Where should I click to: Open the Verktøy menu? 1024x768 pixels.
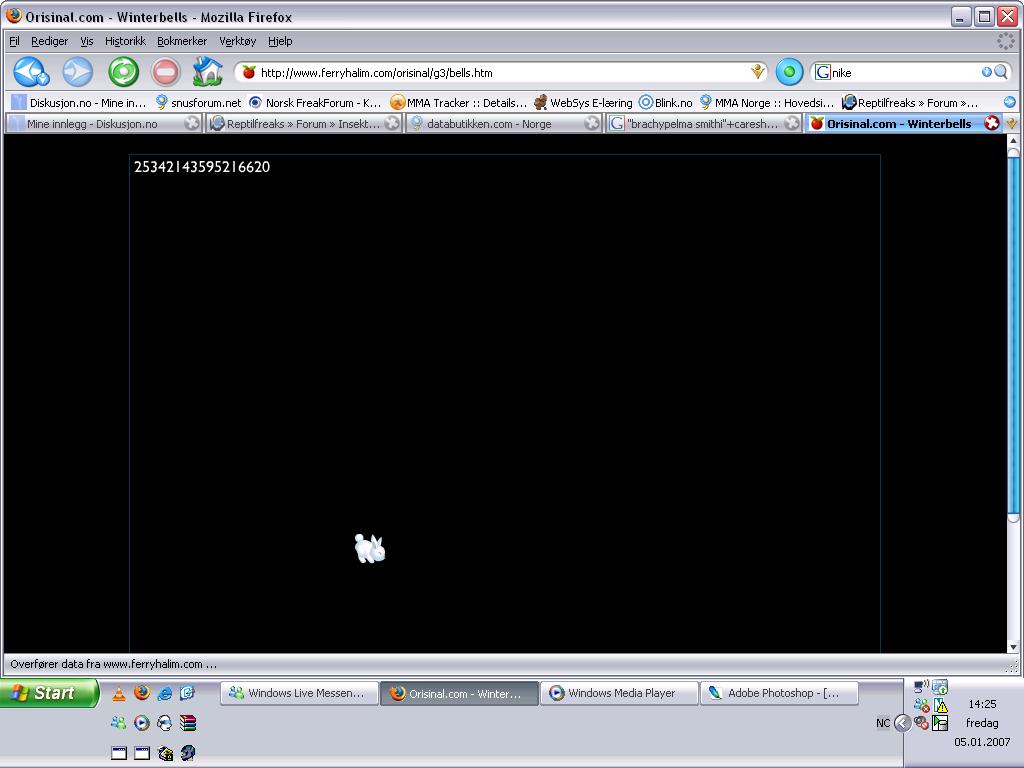click(238, 41)
